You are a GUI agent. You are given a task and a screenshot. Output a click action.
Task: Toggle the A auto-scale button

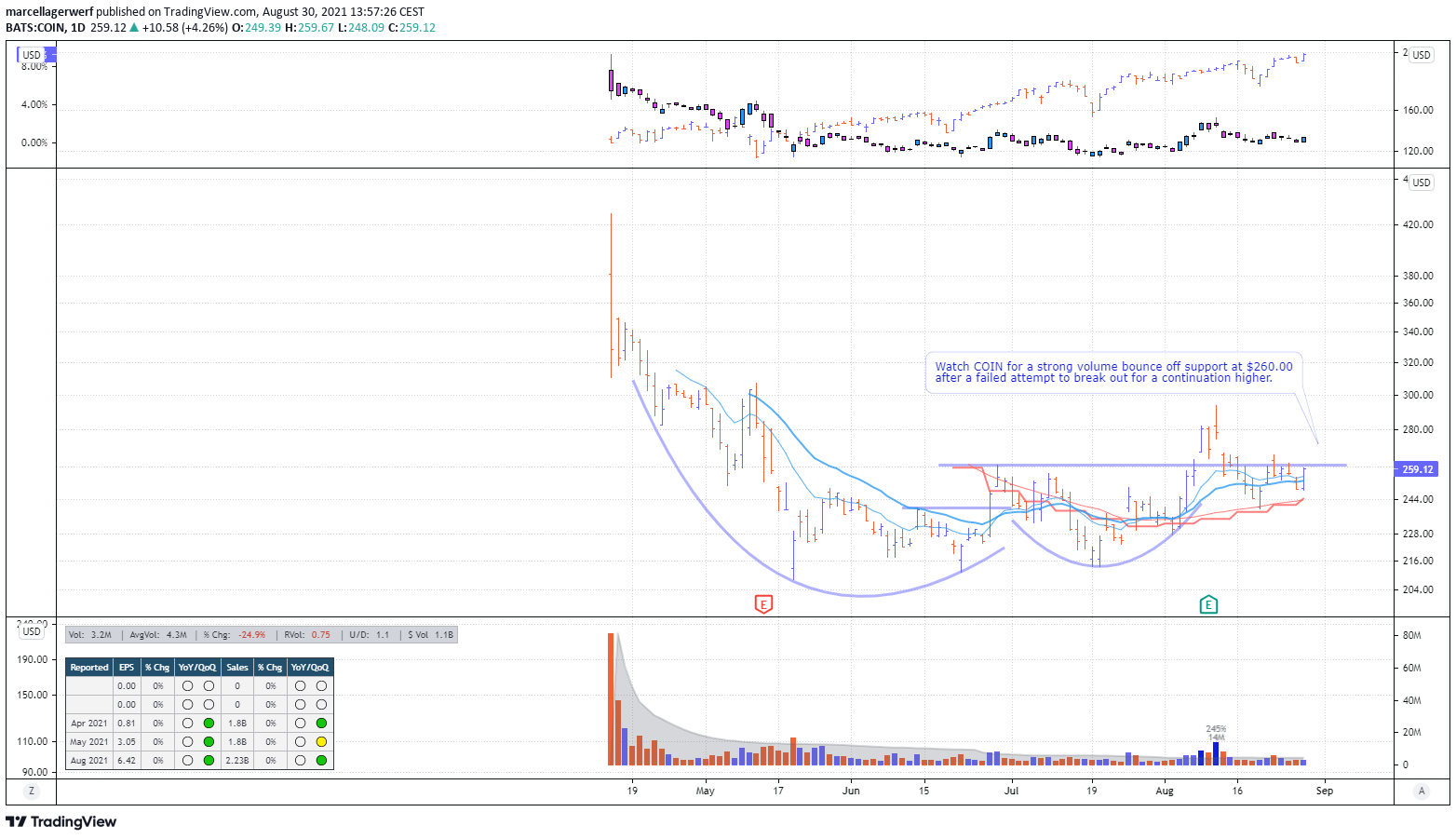[x=1421, y=791]
